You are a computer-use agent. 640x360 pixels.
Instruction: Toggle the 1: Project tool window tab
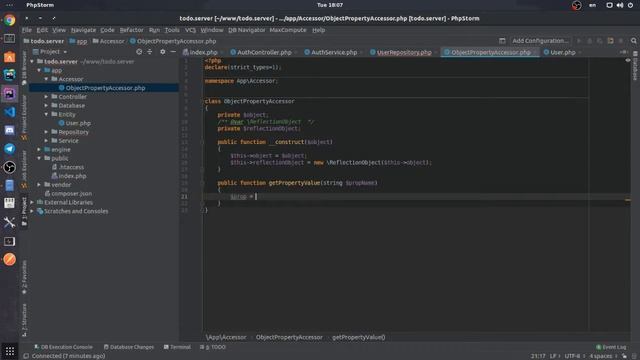[x=24, y=211]
